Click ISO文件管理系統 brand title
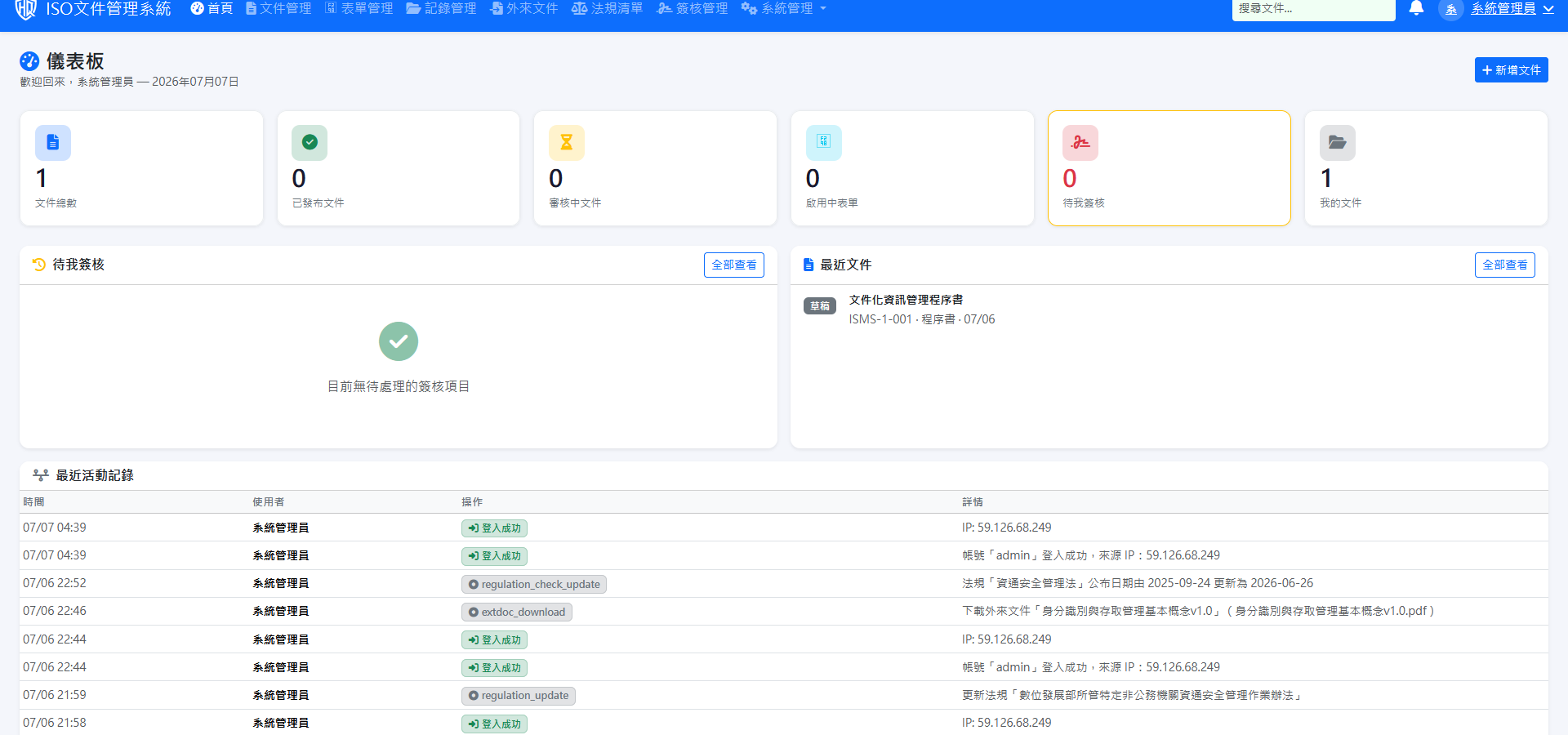This screenshot has height=735, width=1568. tap(109, 9)
